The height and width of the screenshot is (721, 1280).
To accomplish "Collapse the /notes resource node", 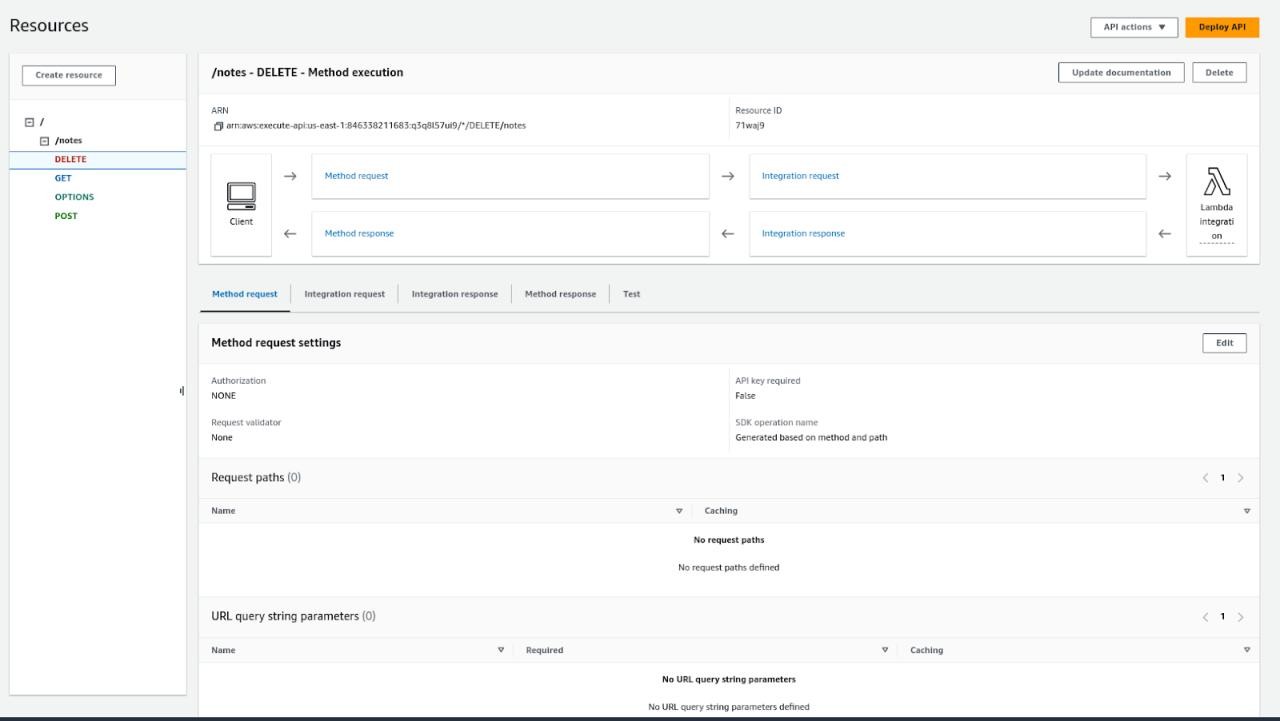I will [x=44, y=141].
